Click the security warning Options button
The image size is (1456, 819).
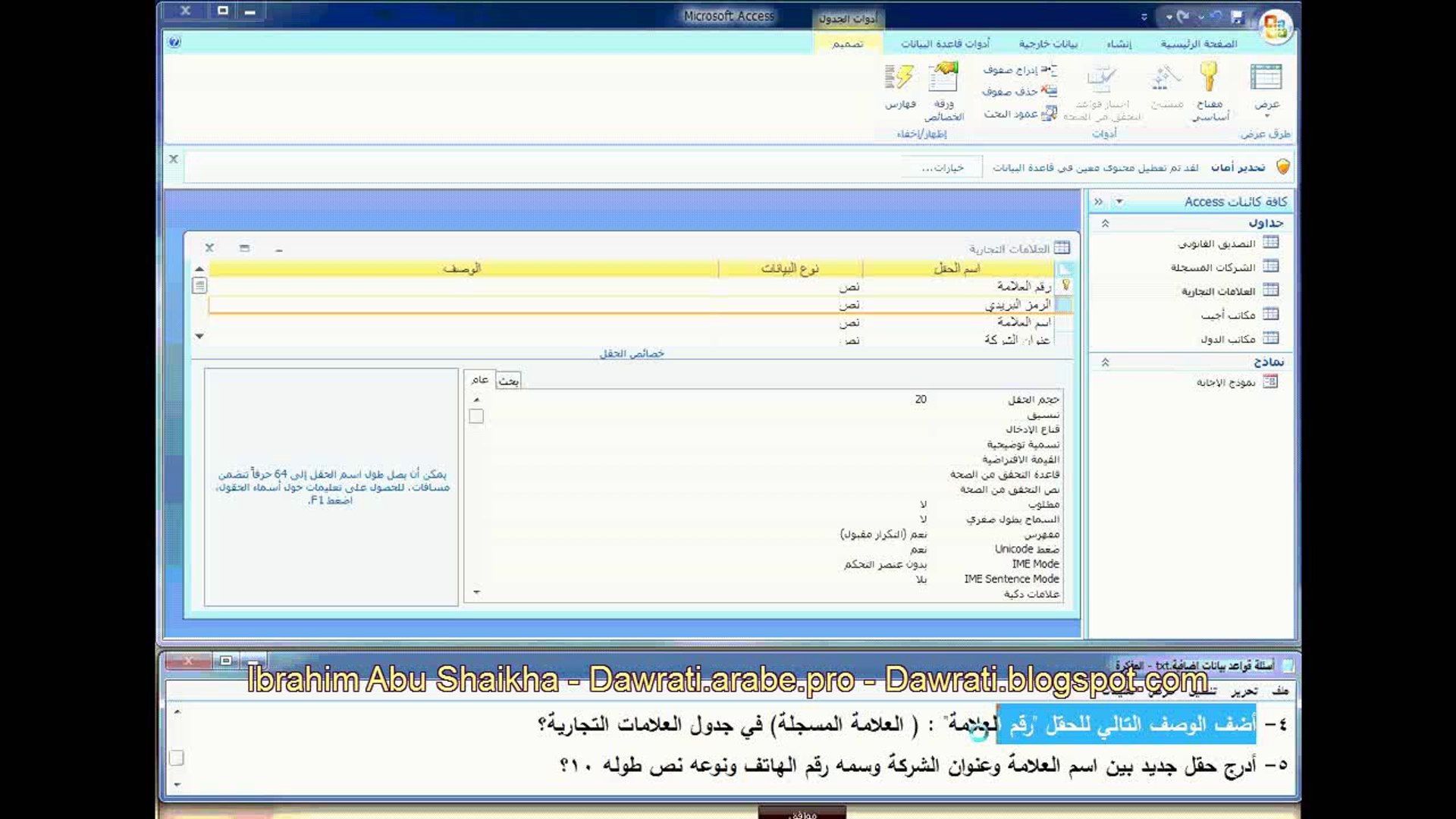[x=942, y=168]
